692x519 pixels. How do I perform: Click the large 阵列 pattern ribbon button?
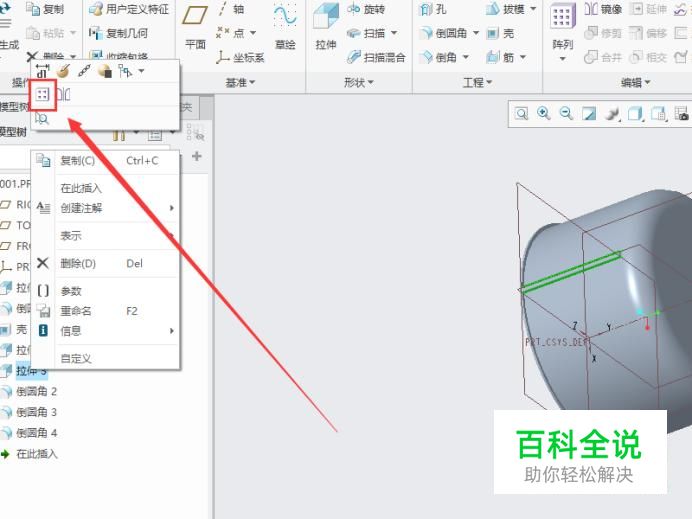coord(562,26)
